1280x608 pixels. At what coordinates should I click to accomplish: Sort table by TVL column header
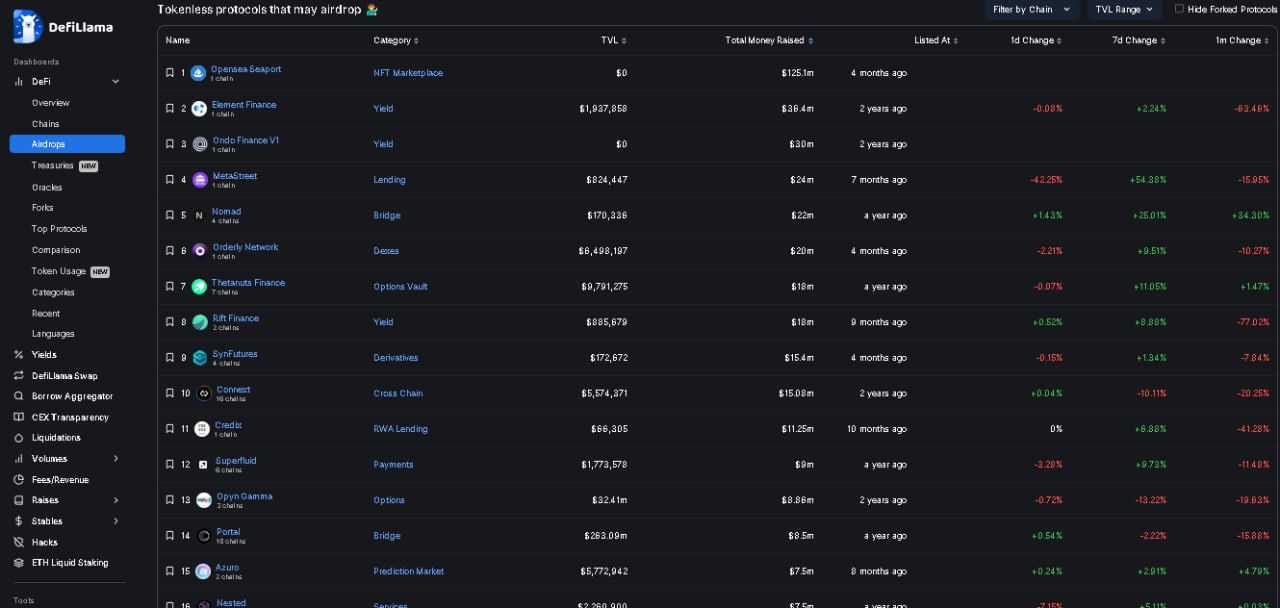[x=613, y=41]
